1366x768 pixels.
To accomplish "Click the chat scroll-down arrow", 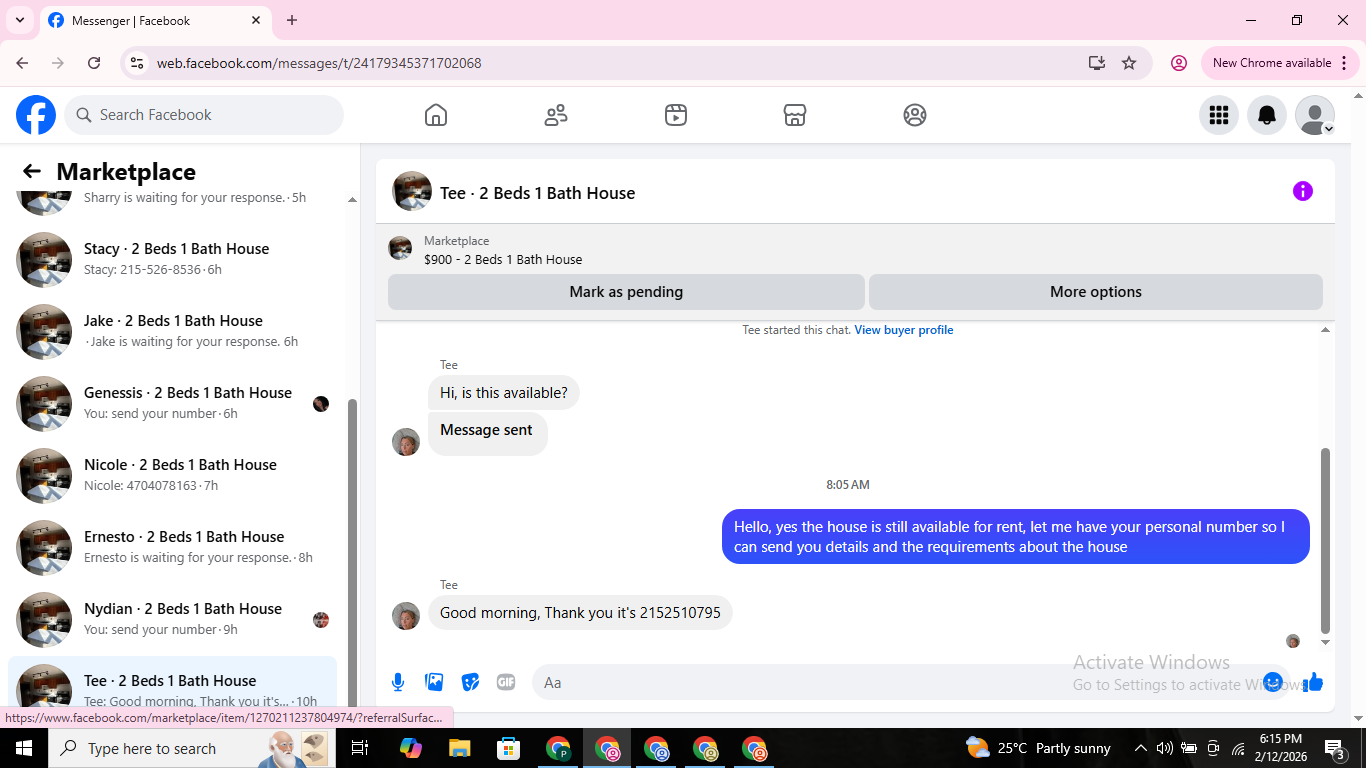I will pyautogui.click(x=1326, y=643).
